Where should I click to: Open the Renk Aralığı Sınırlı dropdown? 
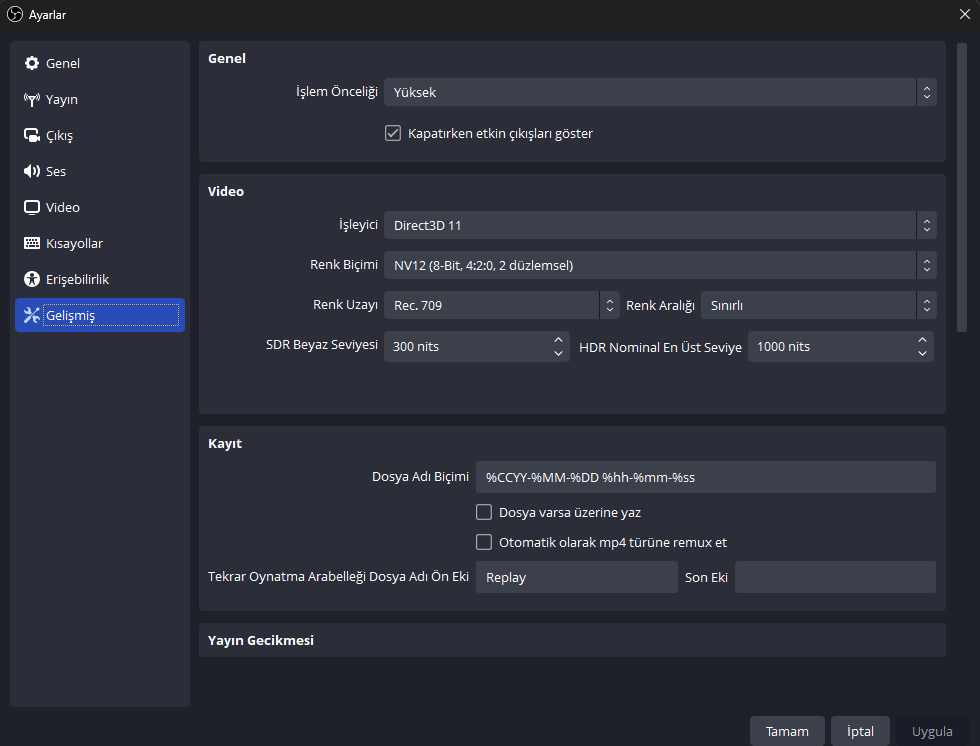click(x=818, y=305)
